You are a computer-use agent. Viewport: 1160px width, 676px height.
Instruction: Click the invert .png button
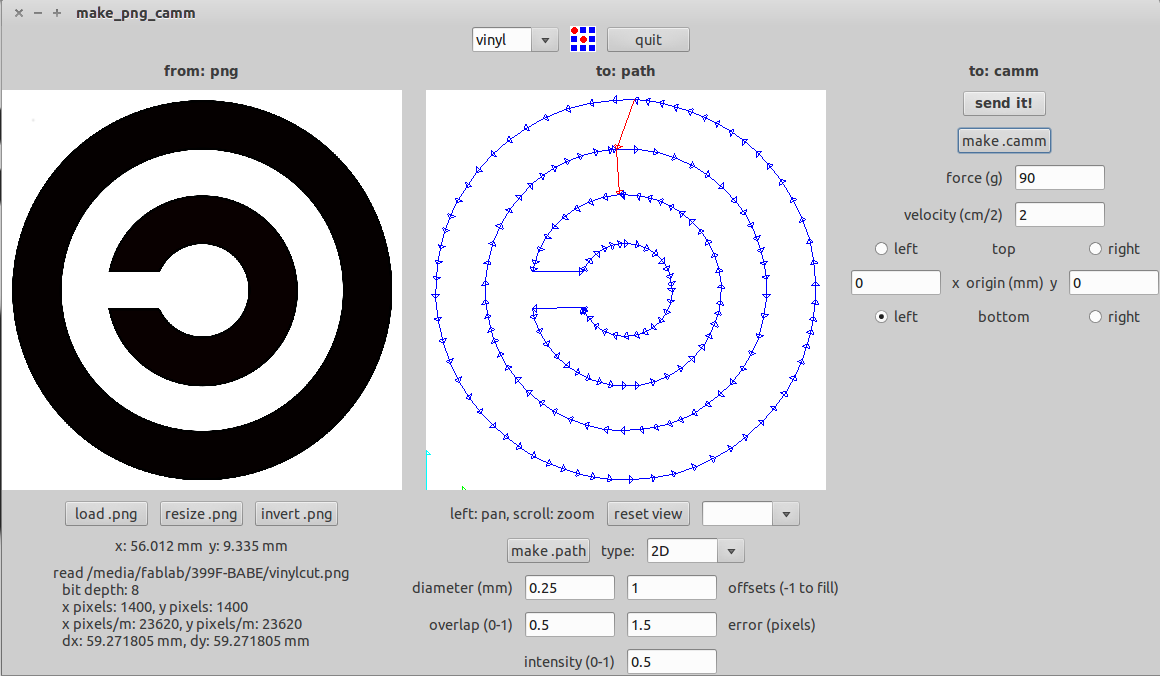(296, 513)
